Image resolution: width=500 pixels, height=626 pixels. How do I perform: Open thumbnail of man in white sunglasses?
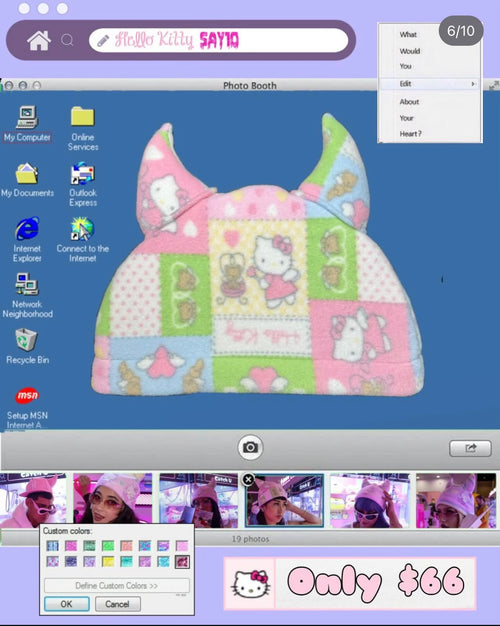click(33, 500)
